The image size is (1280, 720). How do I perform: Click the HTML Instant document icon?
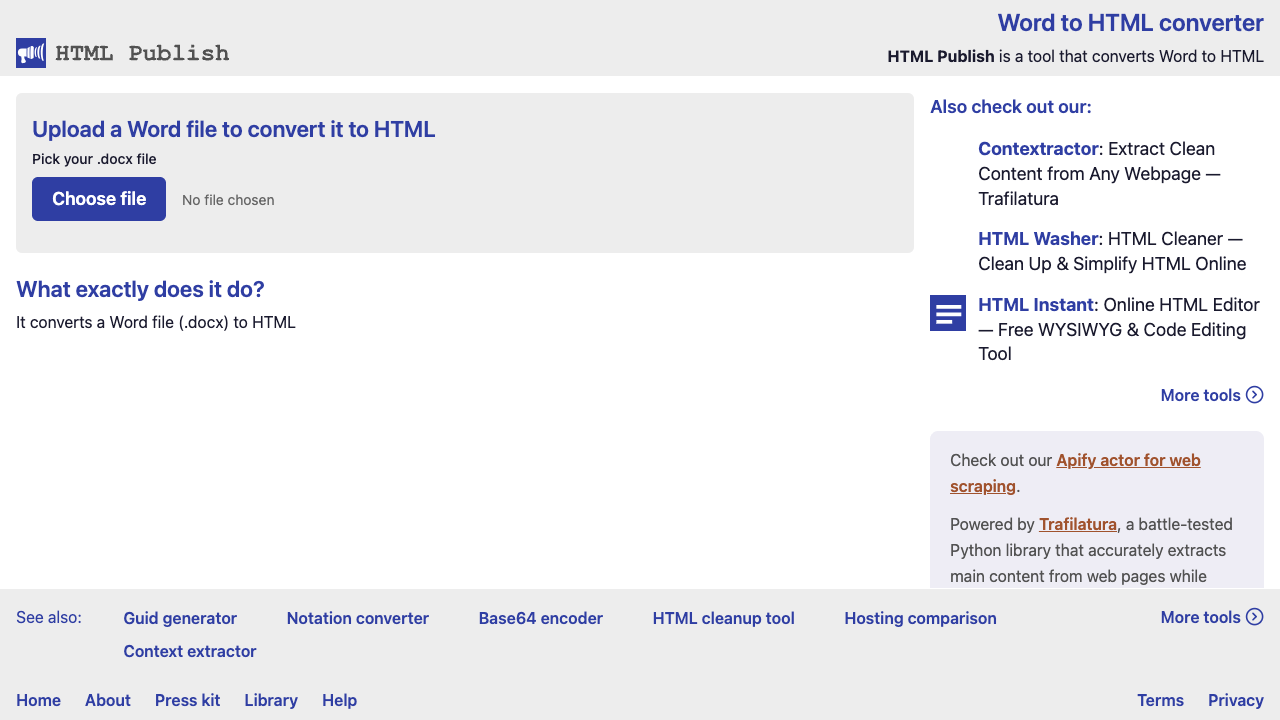click(948, 313)
